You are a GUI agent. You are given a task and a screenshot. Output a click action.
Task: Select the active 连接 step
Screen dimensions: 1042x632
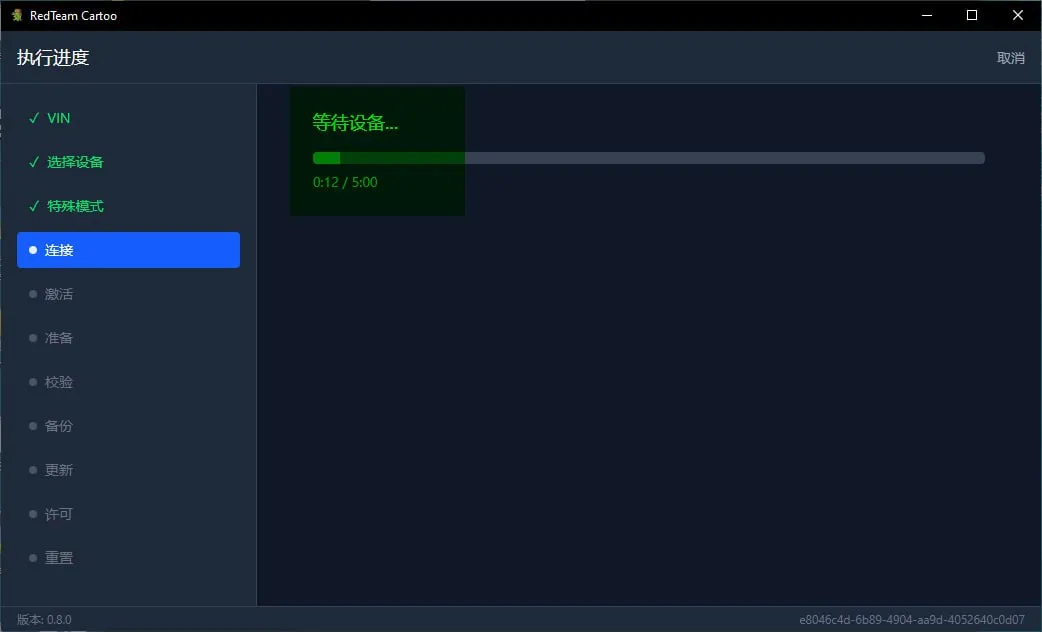tap(128, 250)
